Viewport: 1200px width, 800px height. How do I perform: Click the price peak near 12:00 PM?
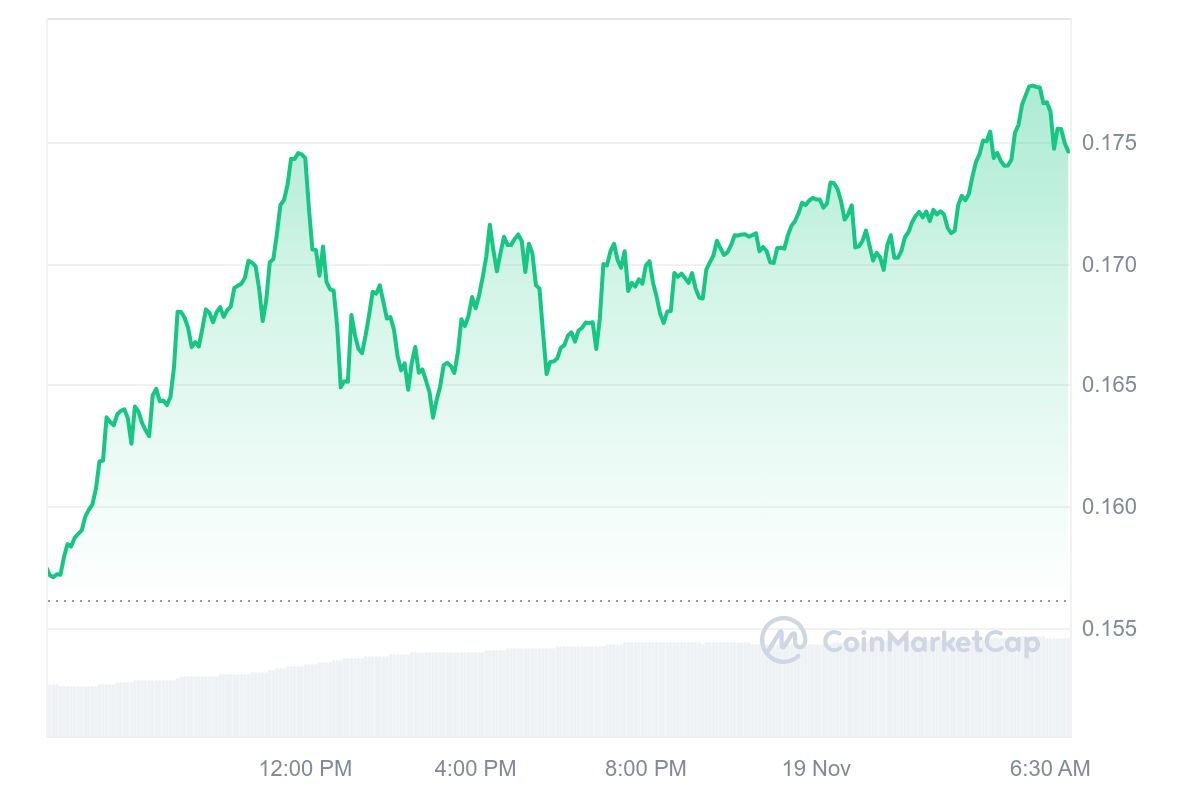[x=298, y=154]
